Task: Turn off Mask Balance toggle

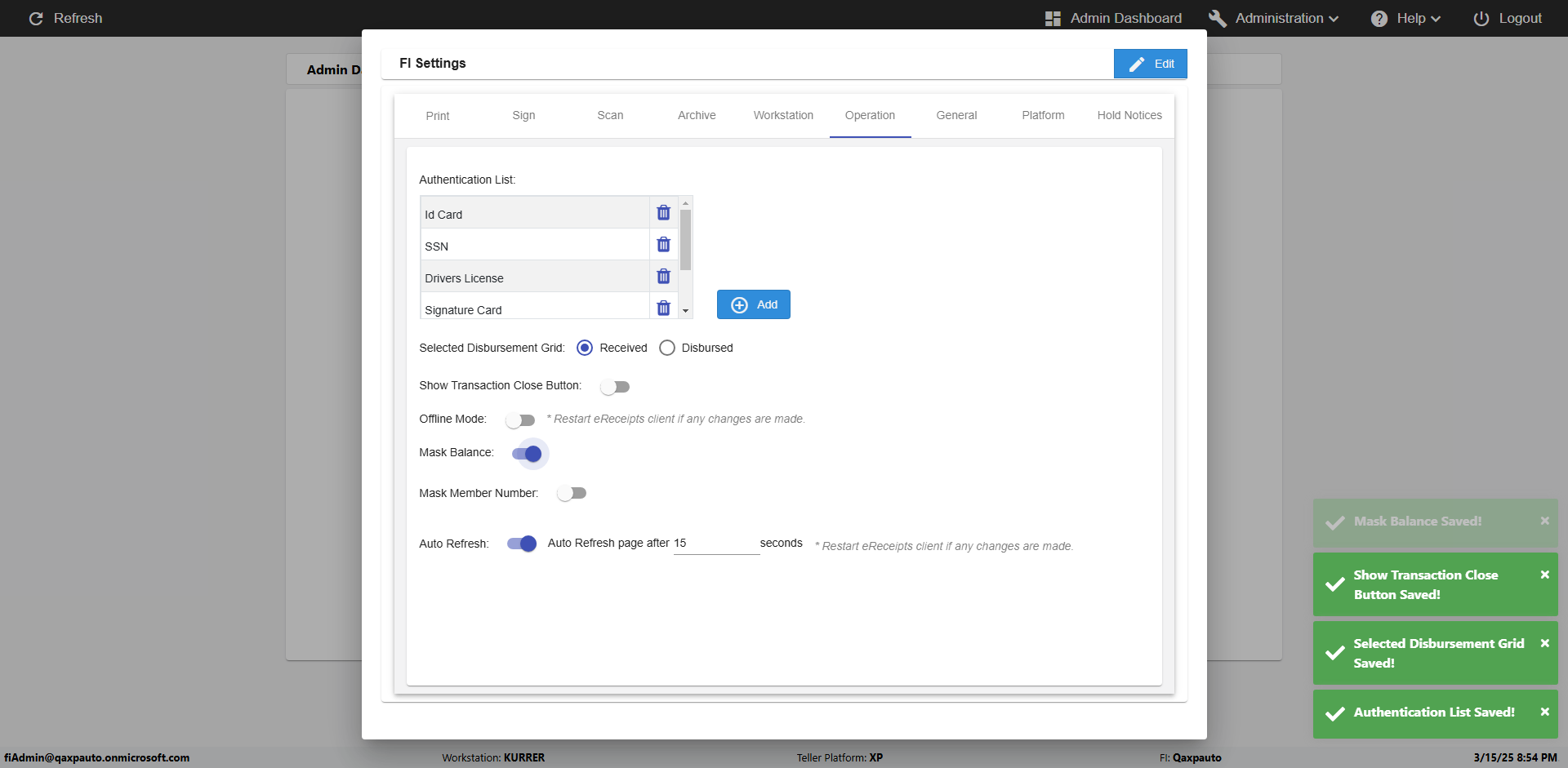Action: pos(527,454)
